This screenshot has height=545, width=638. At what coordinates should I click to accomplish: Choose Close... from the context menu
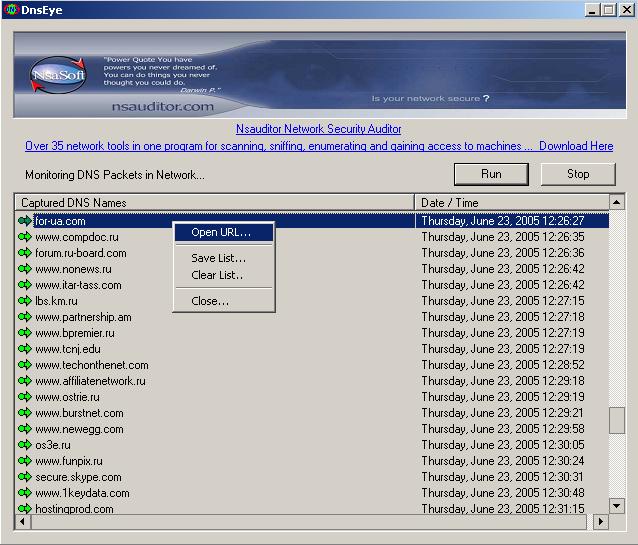point(224,301)
